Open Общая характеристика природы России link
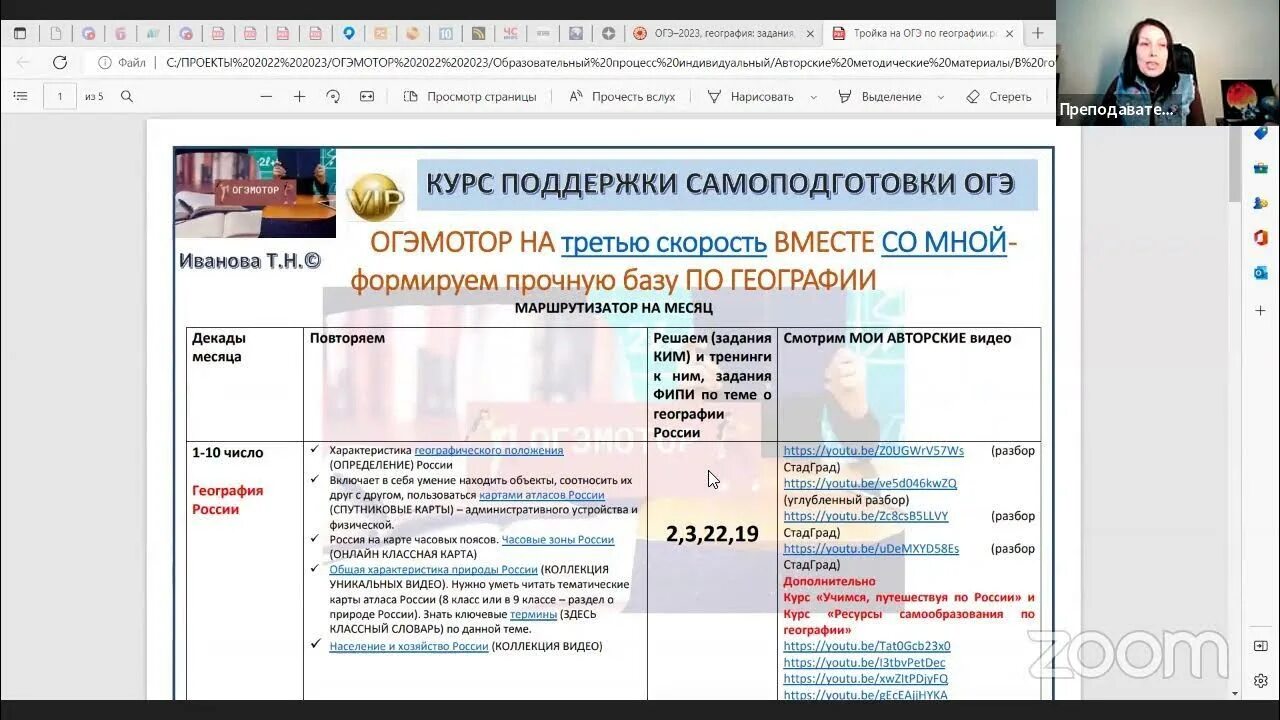Screen dimensions: 1280x720 tap(433, 570)
